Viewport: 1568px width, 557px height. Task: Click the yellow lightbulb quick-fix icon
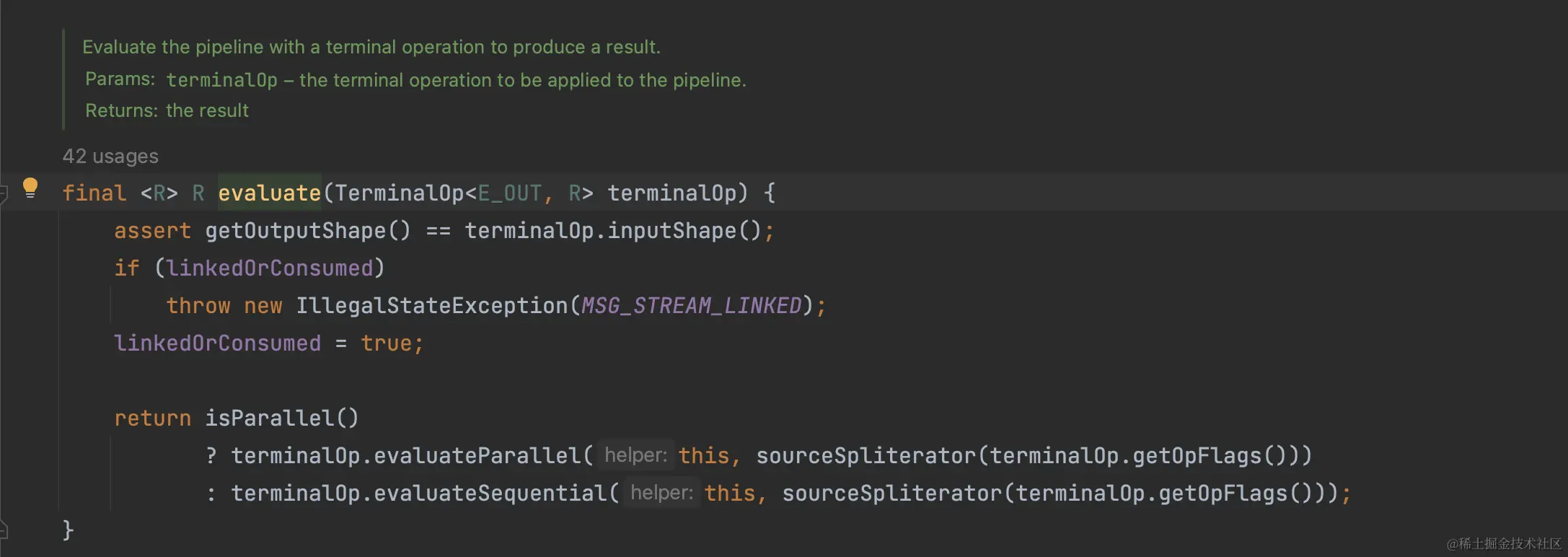point(30,188)
